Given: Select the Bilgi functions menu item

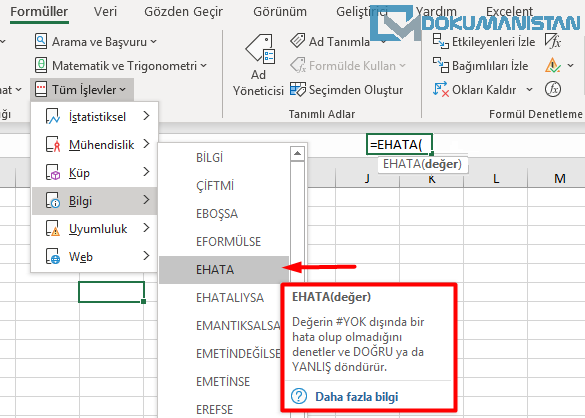Looking at the screenshot, I should click(x=94, y=201).
